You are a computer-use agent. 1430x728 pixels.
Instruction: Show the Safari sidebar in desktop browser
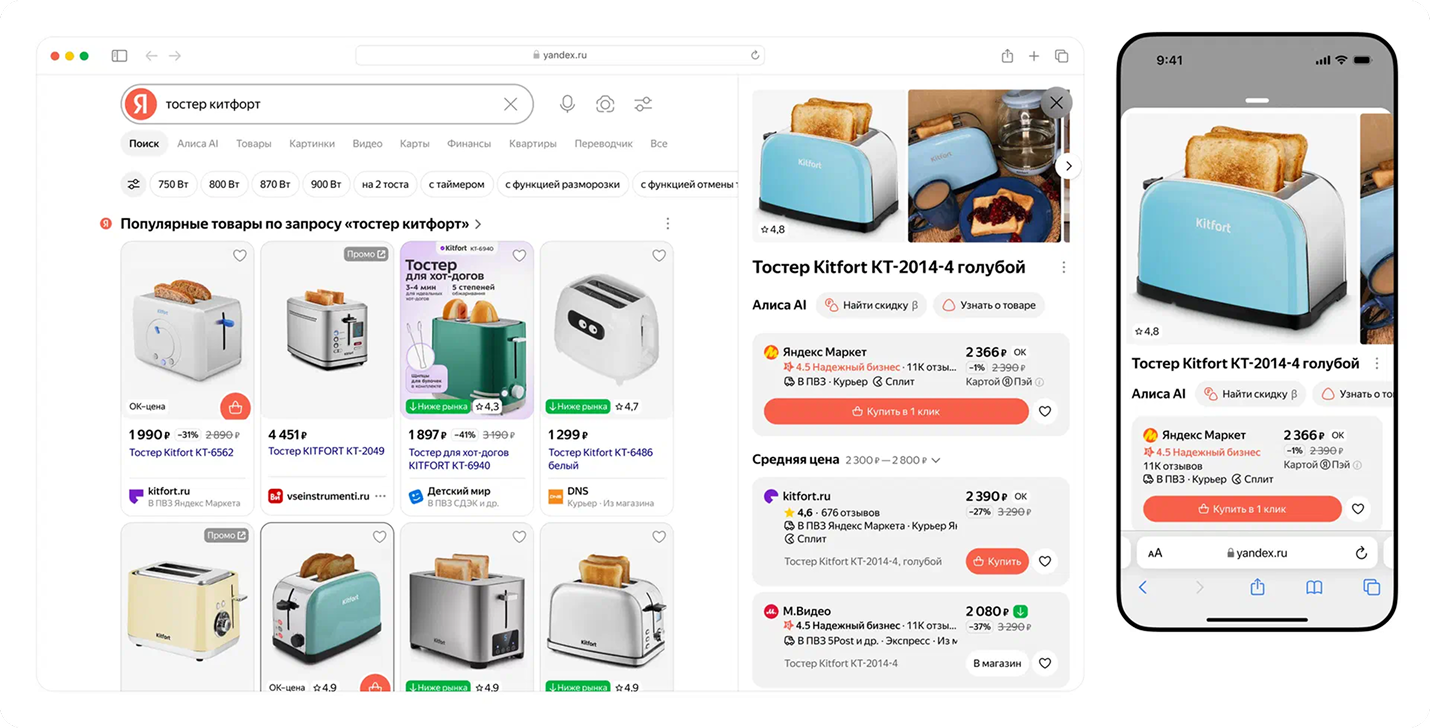tap(119, 56)
